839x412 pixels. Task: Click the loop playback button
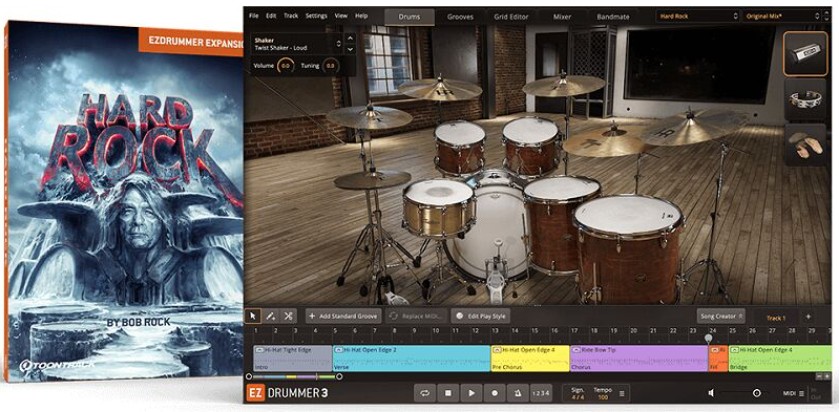tap(425, 393)
